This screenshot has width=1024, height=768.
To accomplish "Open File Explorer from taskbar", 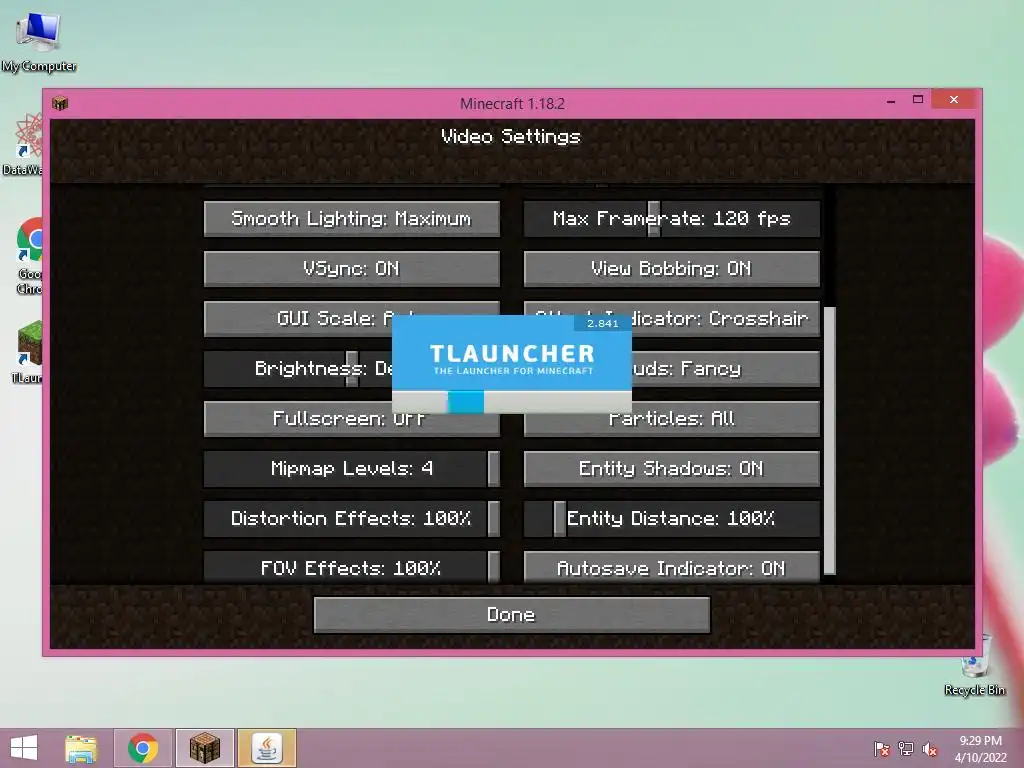I will (x=81, y=748).
